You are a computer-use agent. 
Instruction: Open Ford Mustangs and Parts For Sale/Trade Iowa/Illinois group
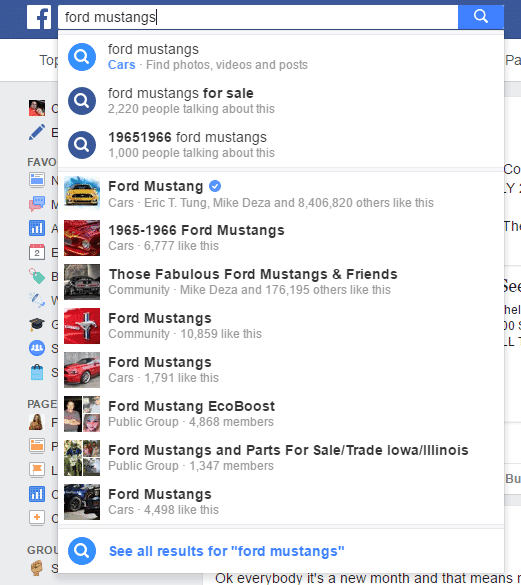281,458
